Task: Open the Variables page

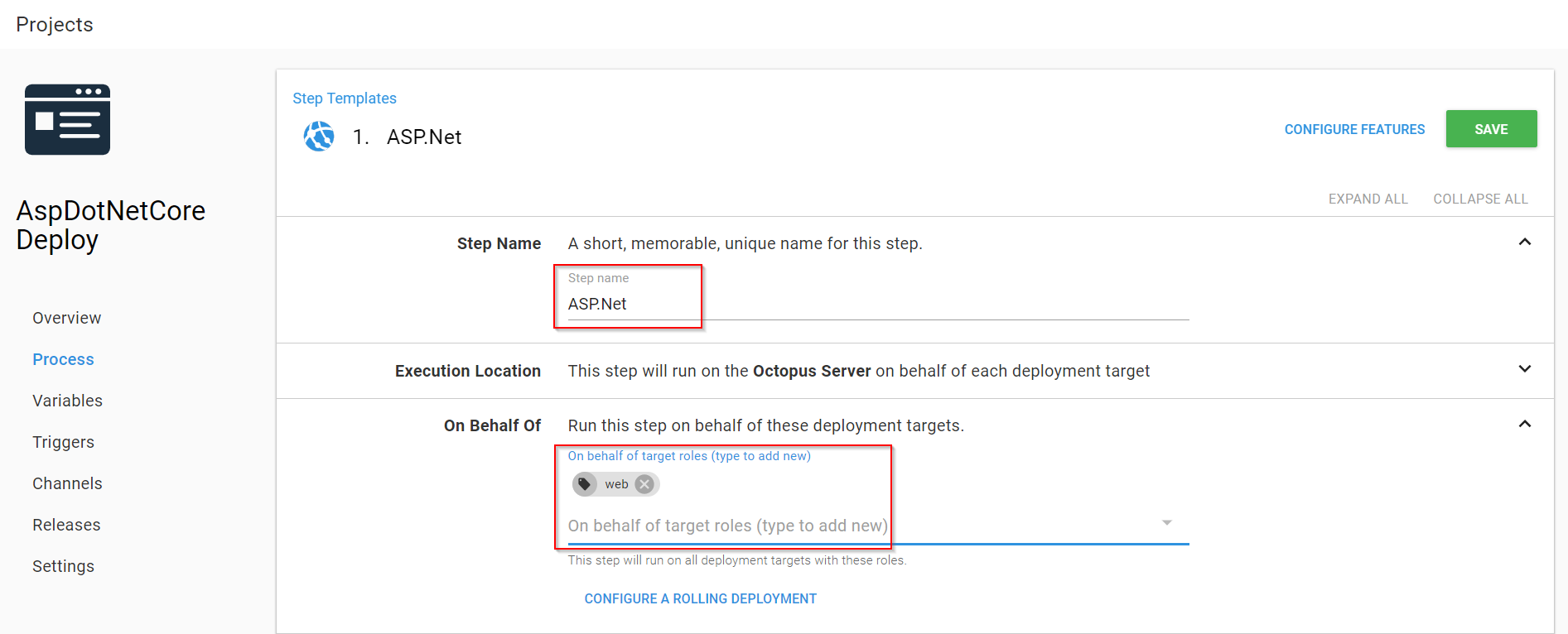Action: (x=68, y=401)
